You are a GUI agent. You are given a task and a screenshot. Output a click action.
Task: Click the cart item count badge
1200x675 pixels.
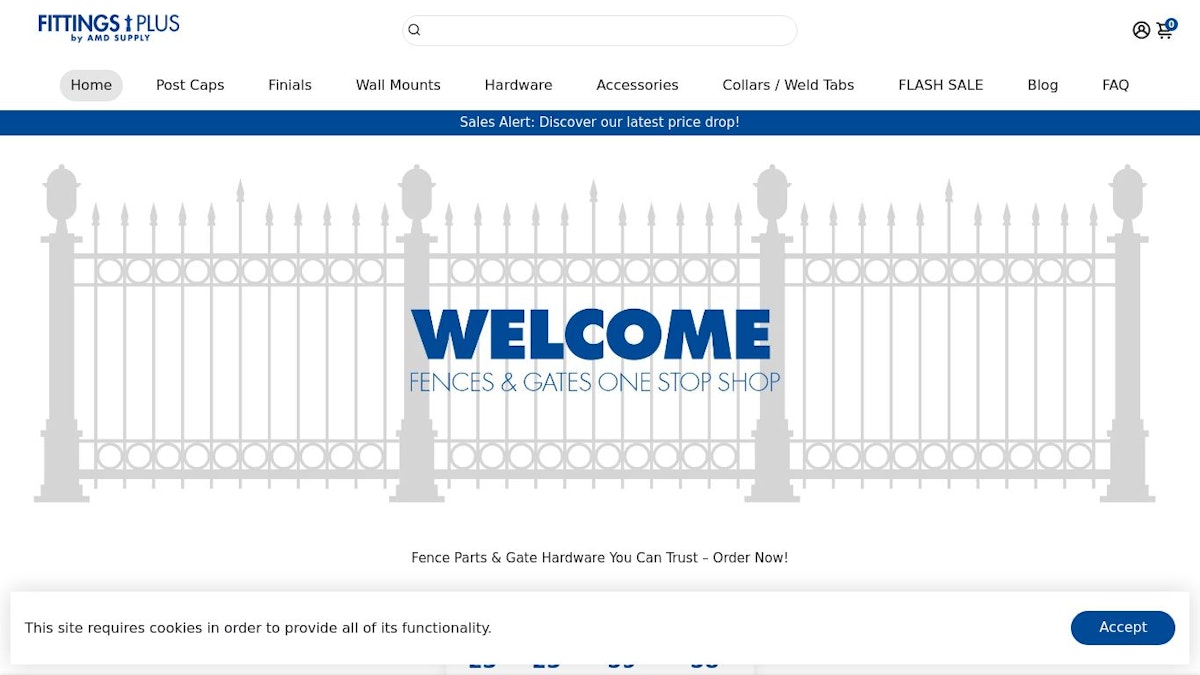click(x=1171, y=23)
